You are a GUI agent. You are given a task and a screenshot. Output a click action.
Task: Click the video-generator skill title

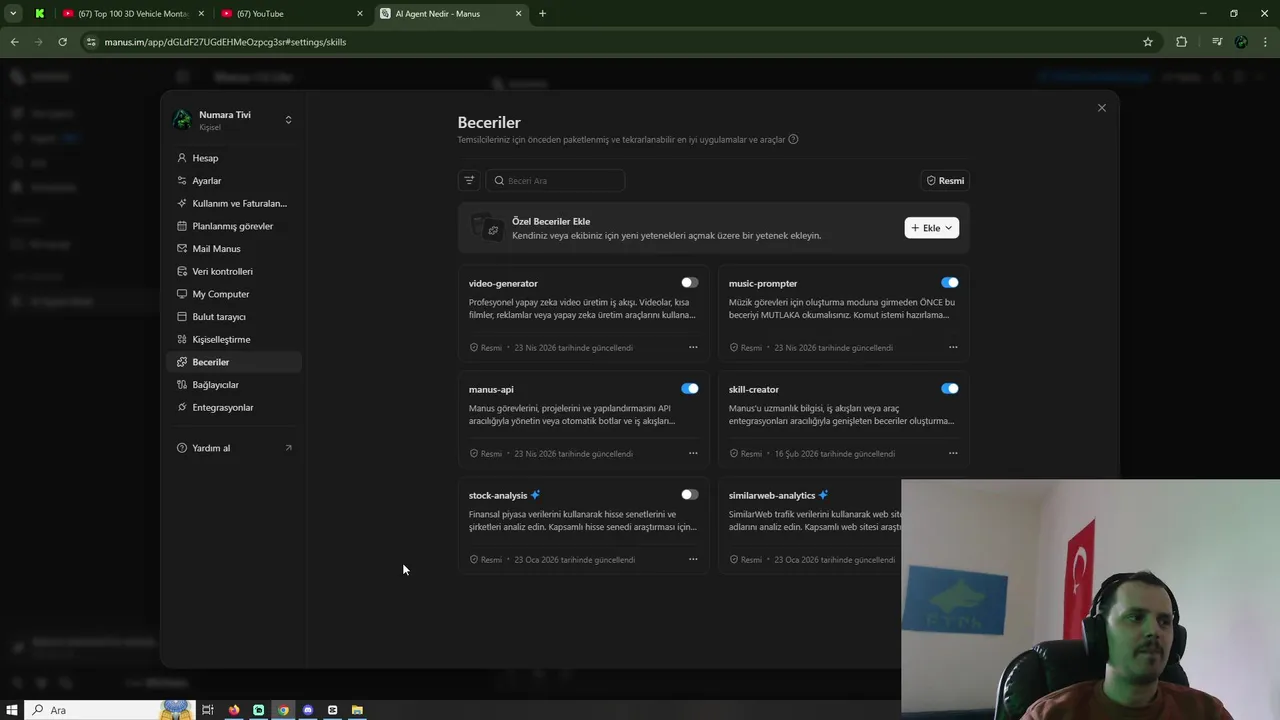pos(503,284)
